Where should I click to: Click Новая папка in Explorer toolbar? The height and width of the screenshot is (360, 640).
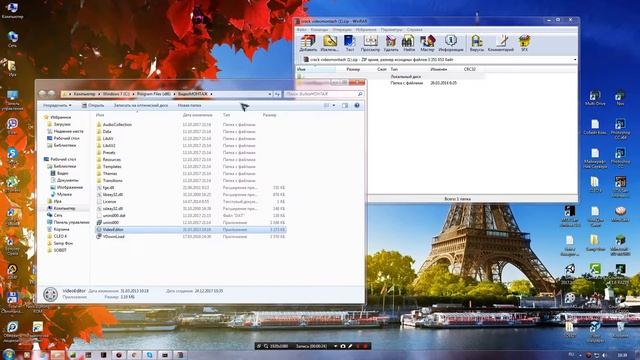click(189, 105)
